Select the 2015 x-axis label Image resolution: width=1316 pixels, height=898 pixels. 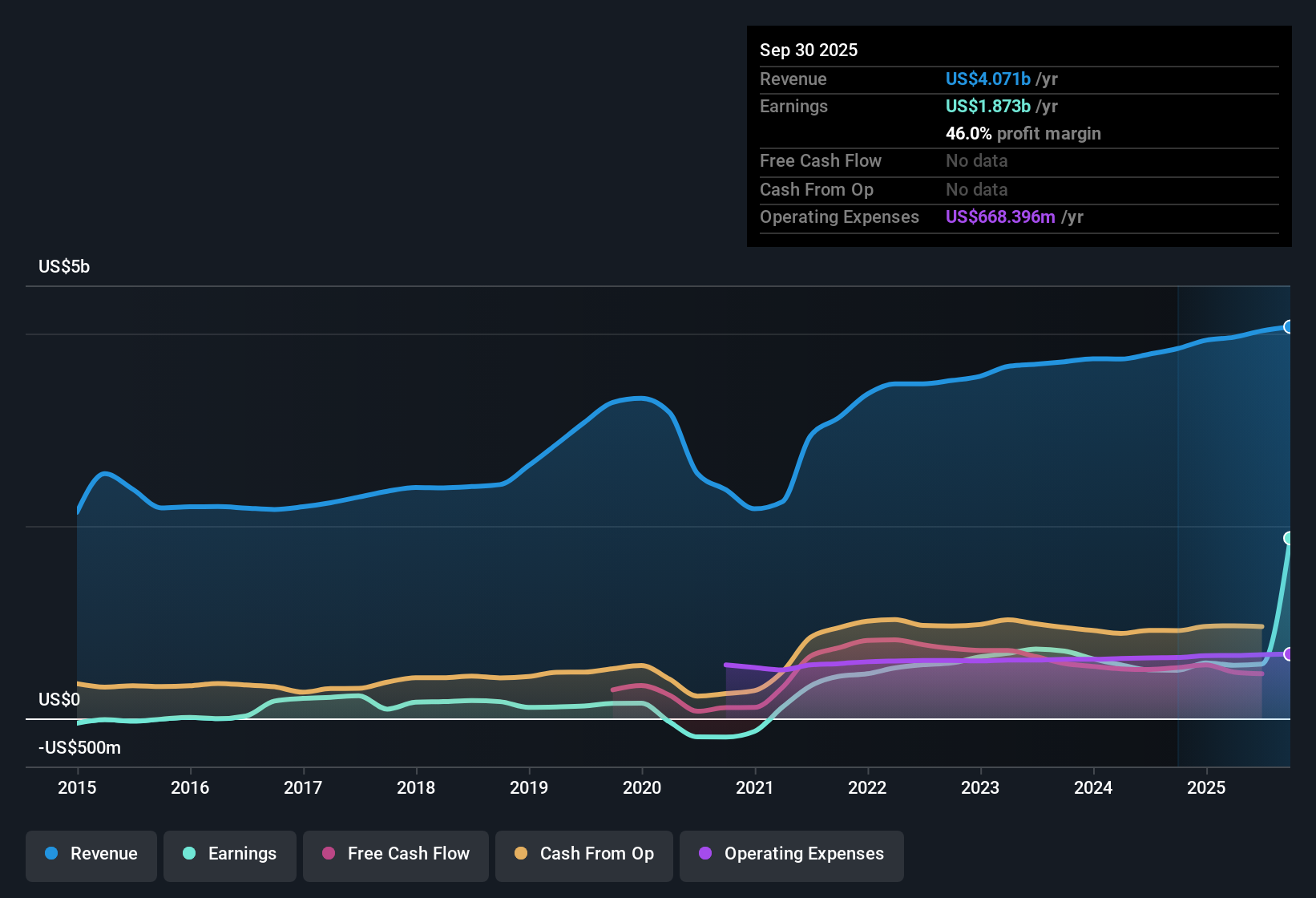coord(77,787)
